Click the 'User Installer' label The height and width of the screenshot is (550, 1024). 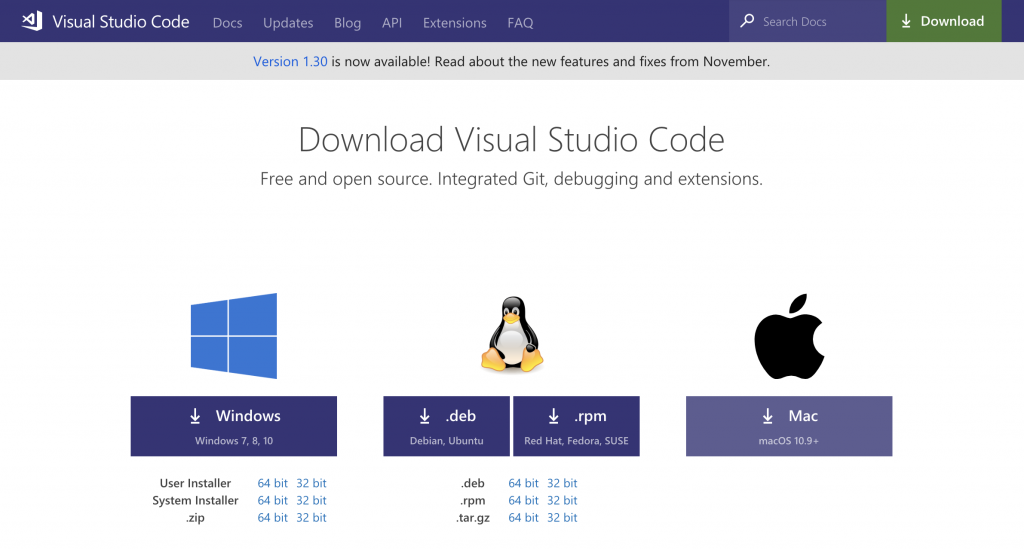pyautogui.click(x=195, y=483)
